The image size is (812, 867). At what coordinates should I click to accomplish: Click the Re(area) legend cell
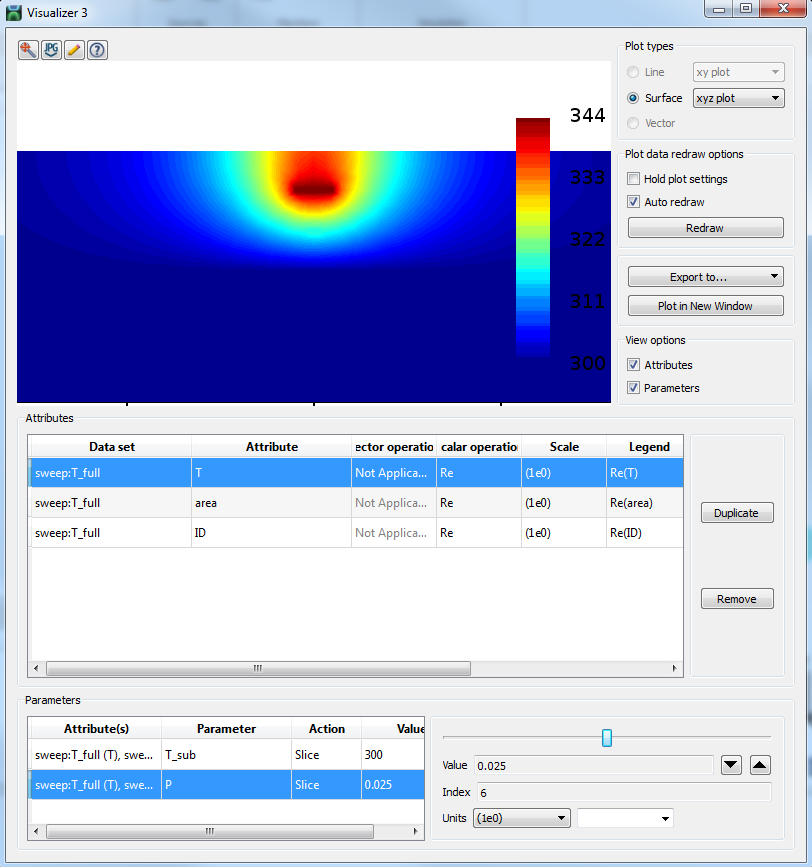pyautogui.click(x=645, y=503)
